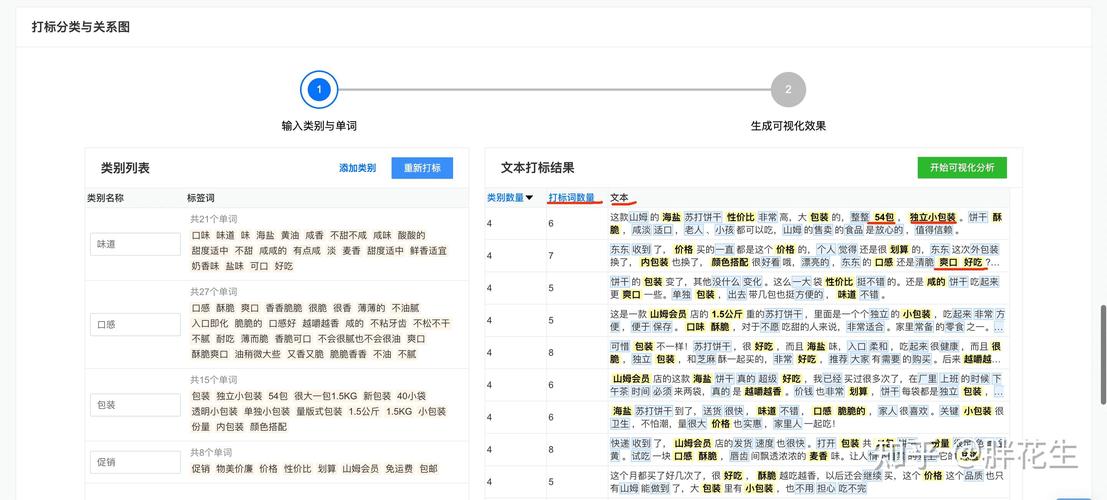Click result row starting 这个月都买了好几次了
Image resolution: width=1107 pixels, height=500 pixels.
747,482
